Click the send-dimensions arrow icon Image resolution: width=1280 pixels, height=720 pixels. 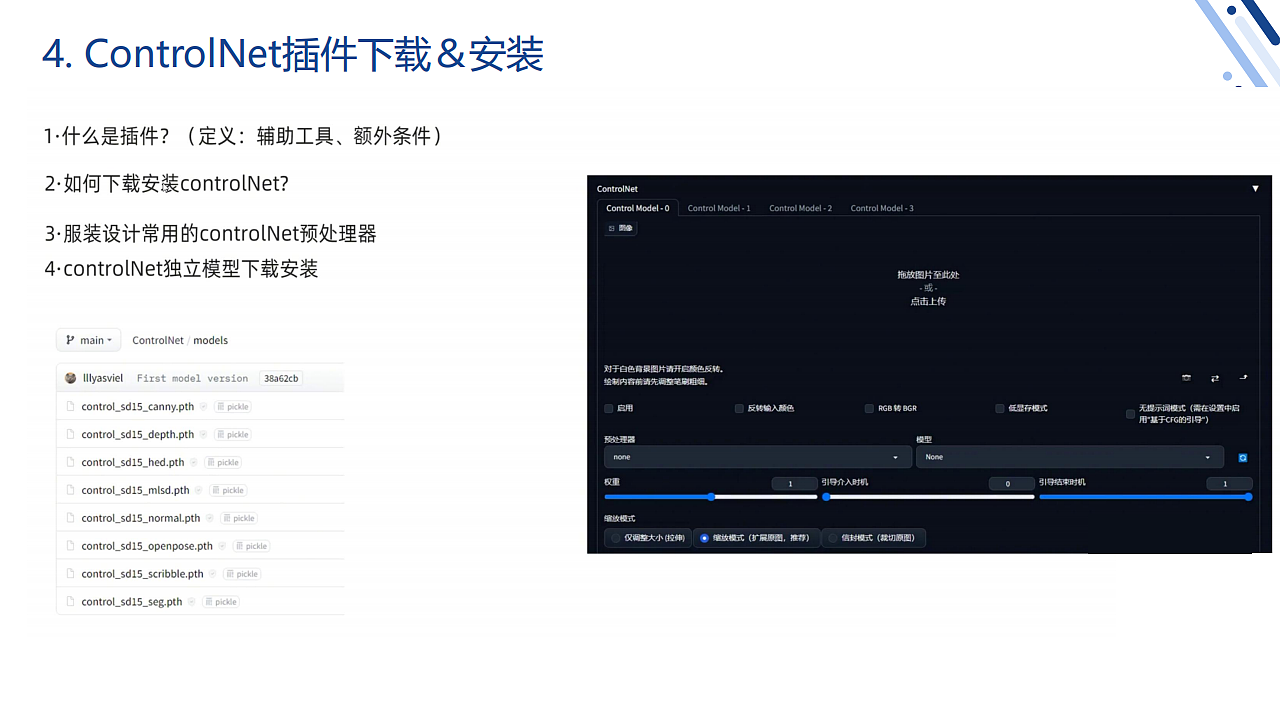[1244, 378]
